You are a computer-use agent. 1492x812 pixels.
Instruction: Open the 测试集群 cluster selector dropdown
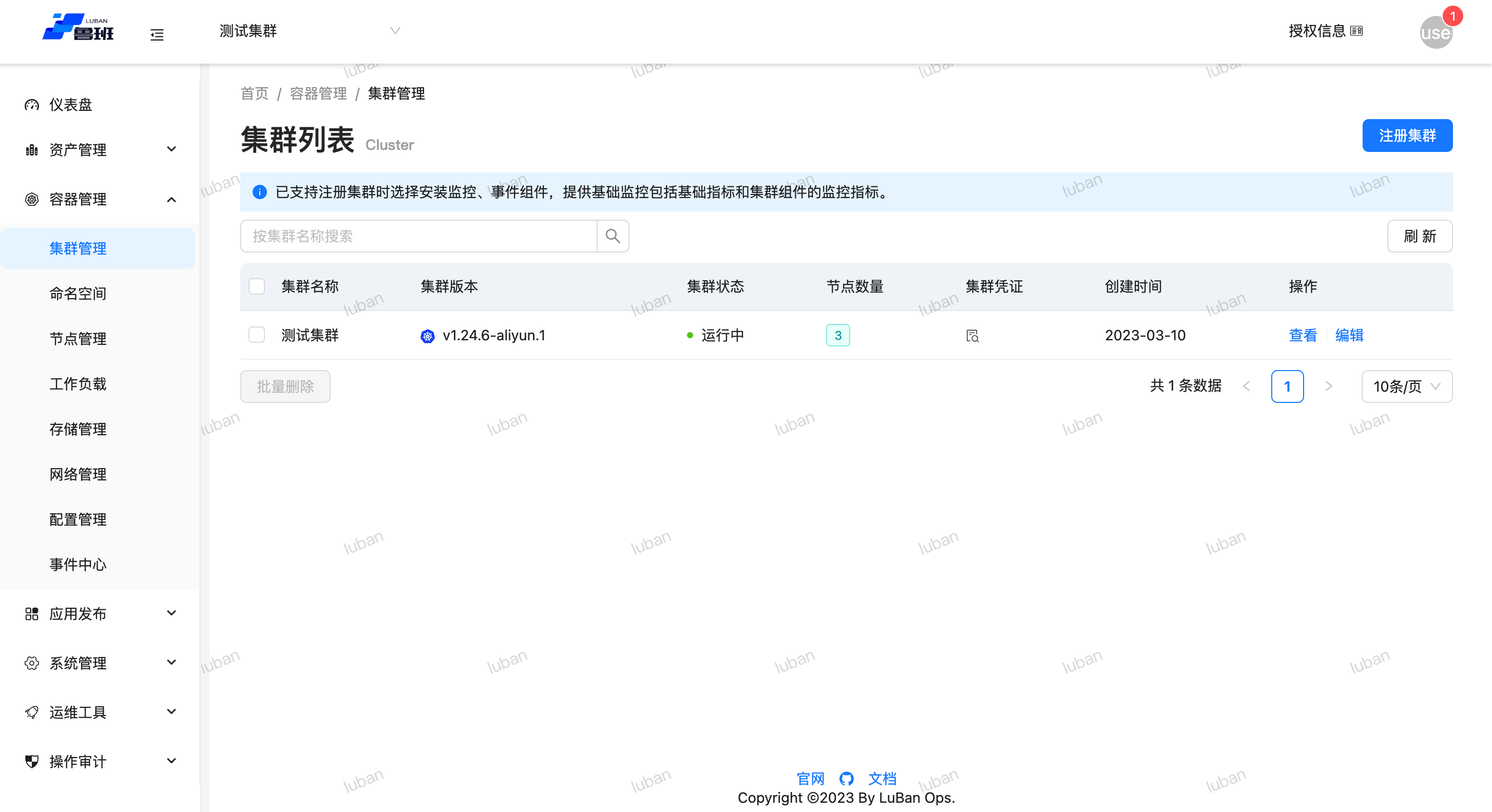[309, 31]
